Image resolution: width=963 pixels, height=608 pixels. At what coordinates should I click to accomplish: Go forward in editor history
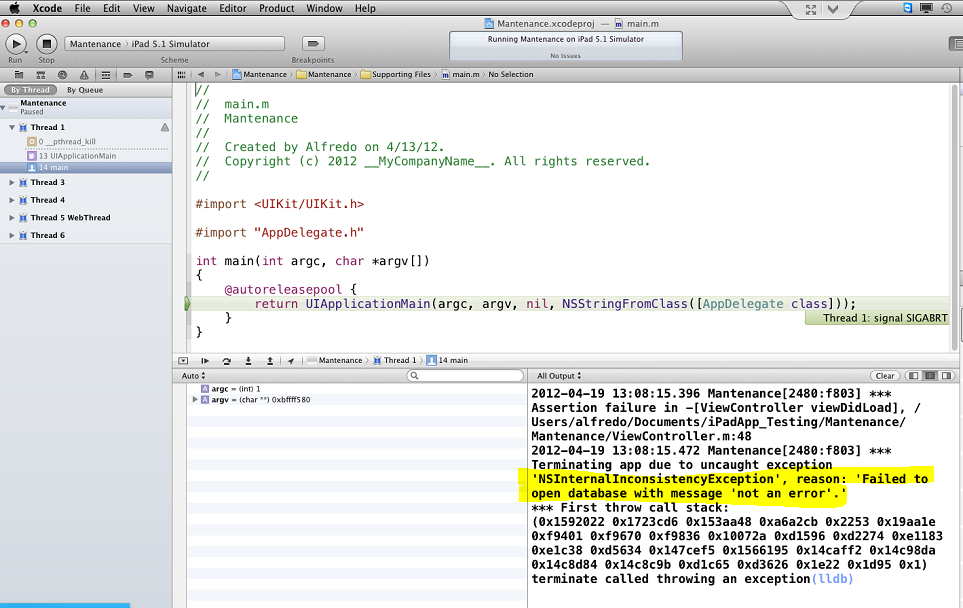click(217, 74)
